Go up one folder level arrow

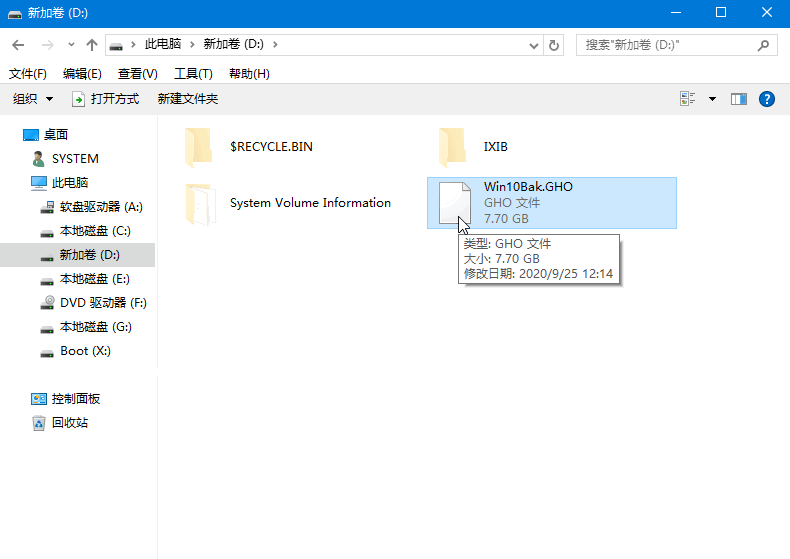click(92, 45)
